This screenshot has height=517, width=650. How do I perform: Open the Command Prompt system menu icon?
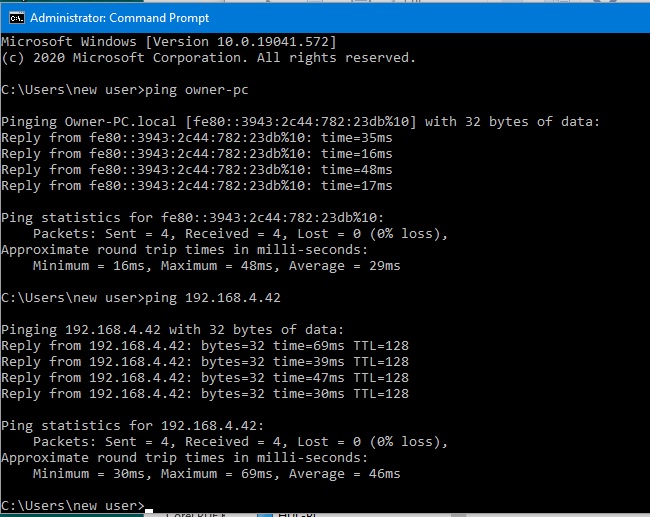pos(14,17)
